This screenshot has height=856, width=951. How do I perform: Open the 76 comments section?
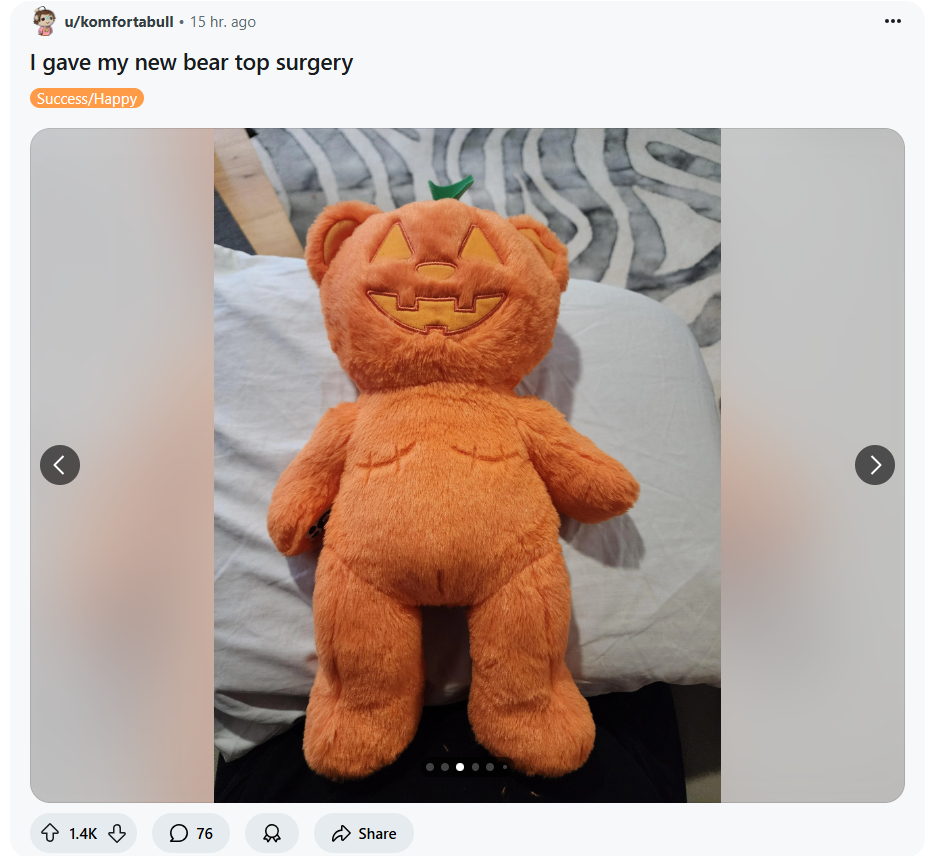(191, 833)
